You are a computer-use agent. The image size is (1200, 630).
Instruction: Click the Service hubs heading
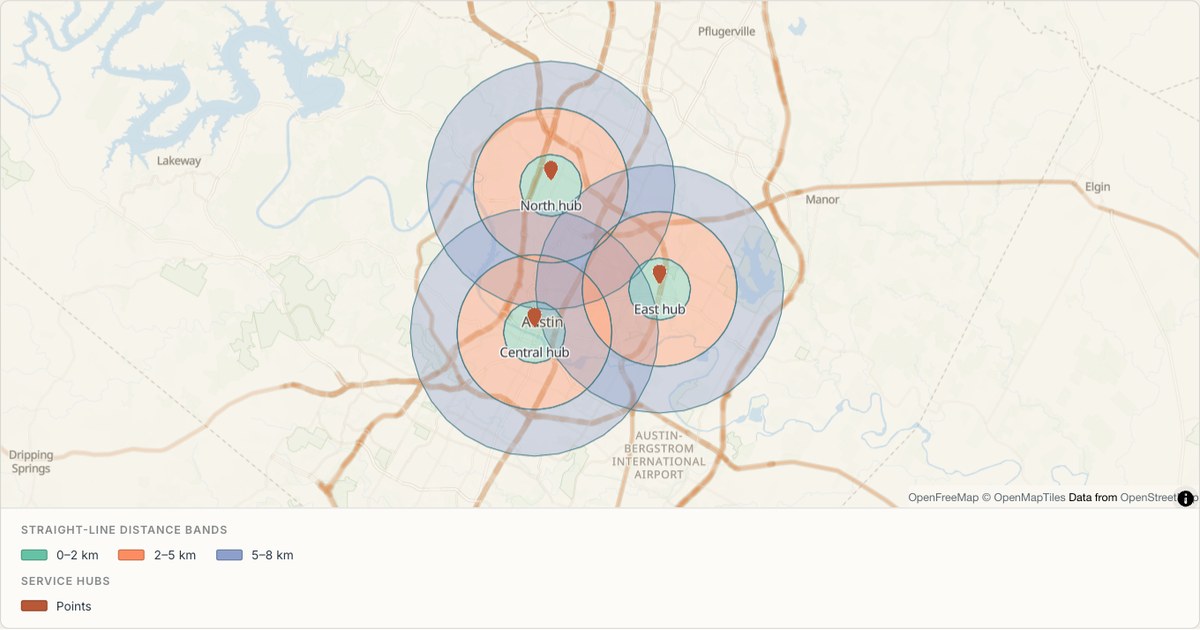coord(65,581)
